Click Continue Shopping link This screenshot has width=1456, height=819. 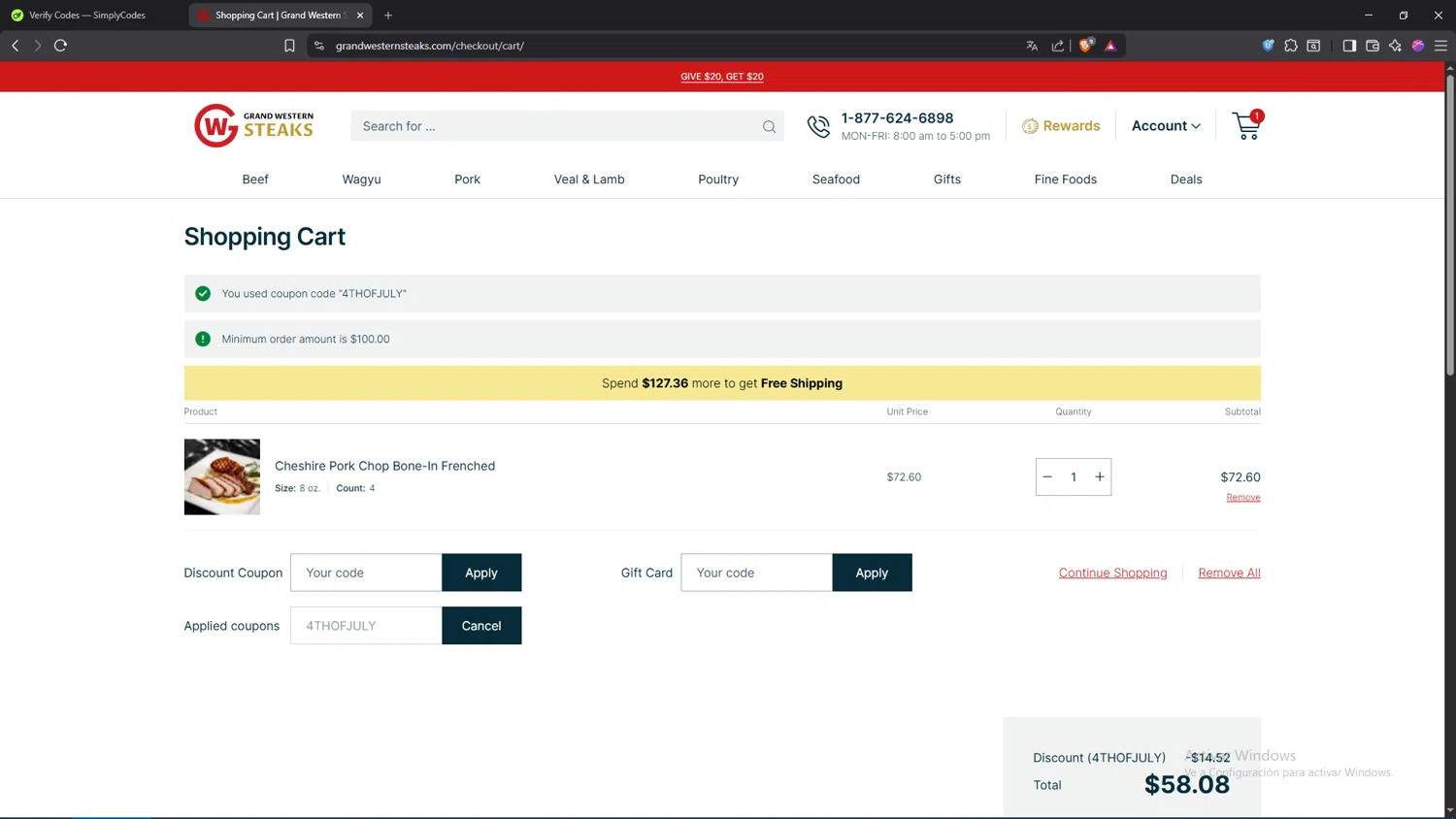[1112, 573]
